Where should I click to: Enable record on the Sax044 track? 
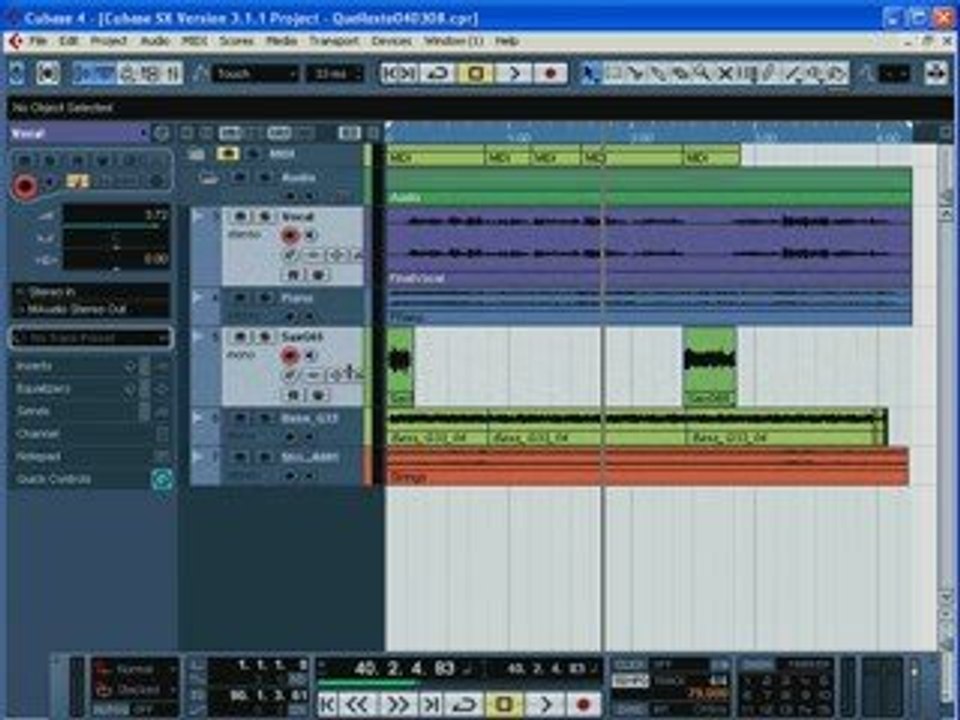pyautogui.click(x=289, y=356)
